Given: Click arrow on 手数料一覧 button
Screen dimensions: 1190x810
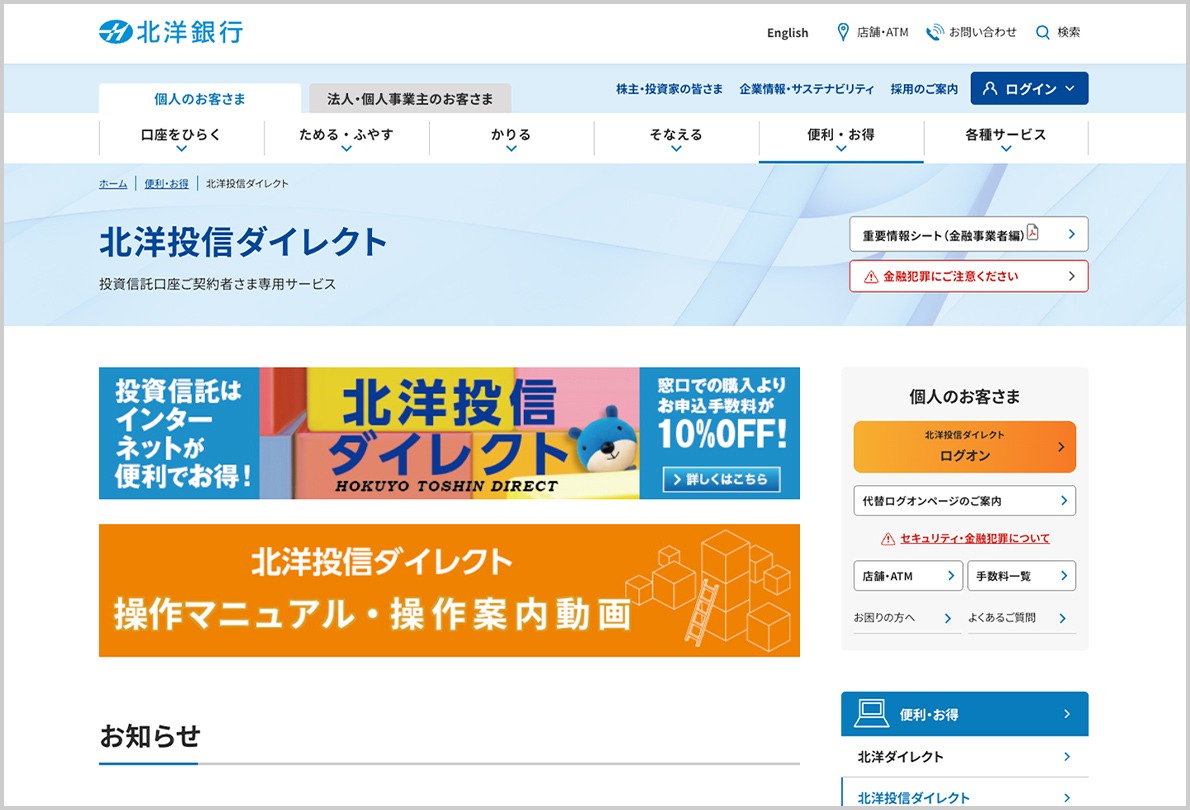Looking at the screenshot, I should (x=1063, y=575).
